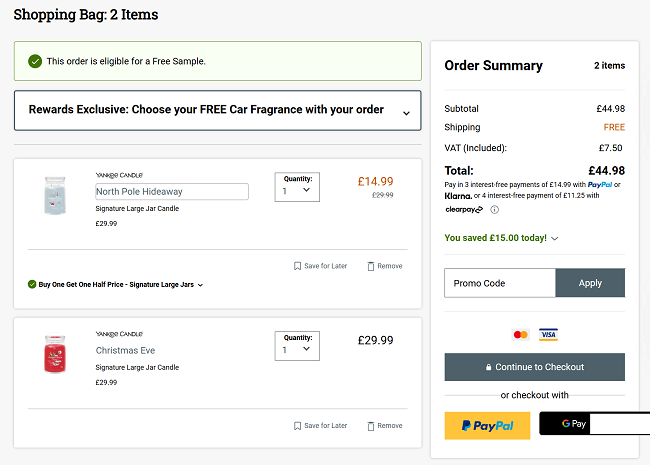
Task: Click trash icon for Christmas Eve candle
Action: click(x=372, y=426)
